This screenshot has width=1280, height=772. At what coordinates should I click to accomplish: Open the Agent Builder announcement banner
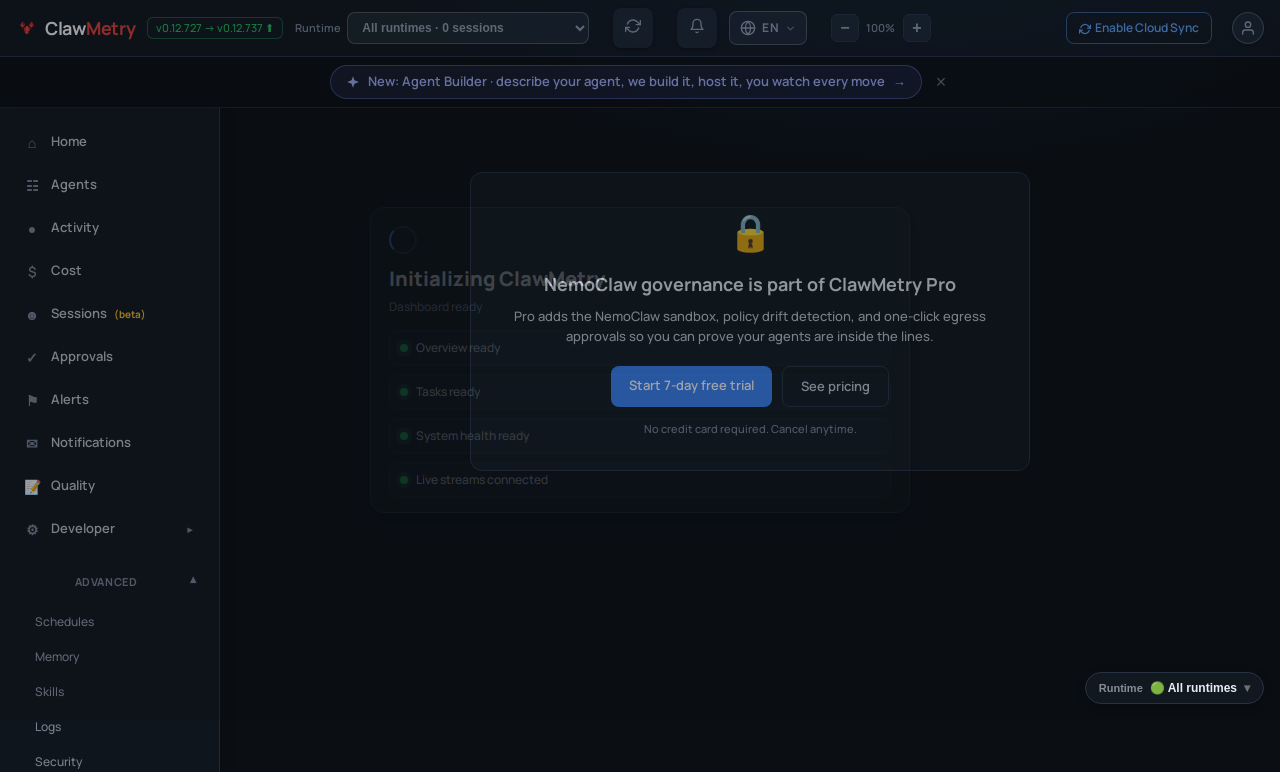[626, 82]
